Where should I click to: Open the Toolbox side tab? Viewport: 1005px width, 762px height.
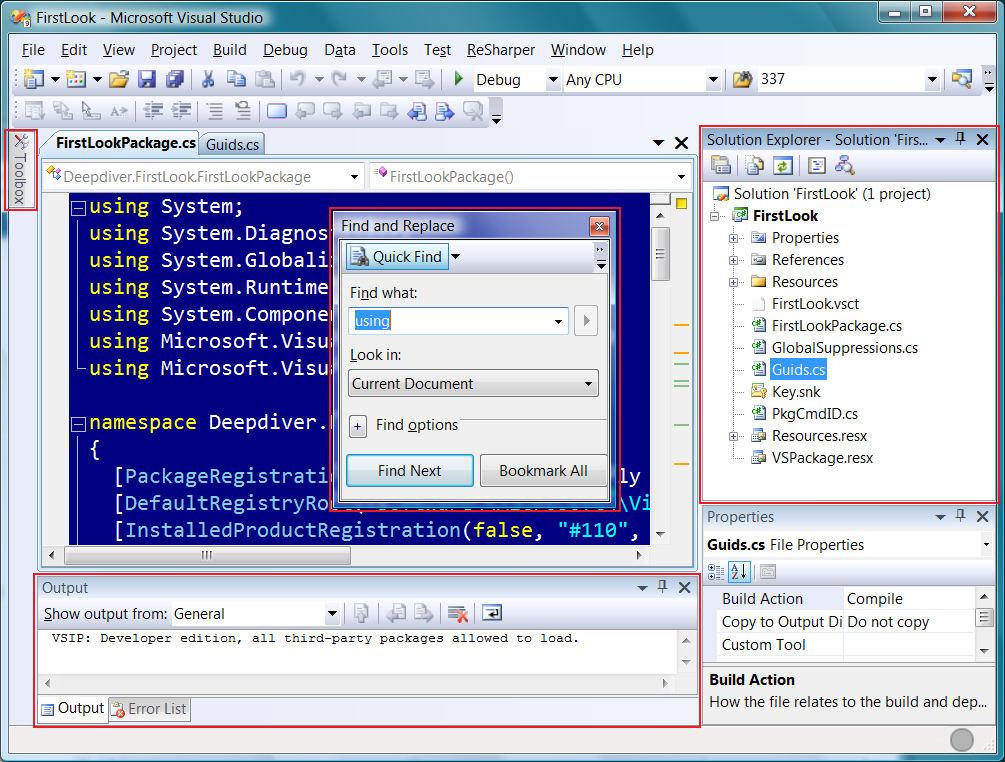point(21,170)
